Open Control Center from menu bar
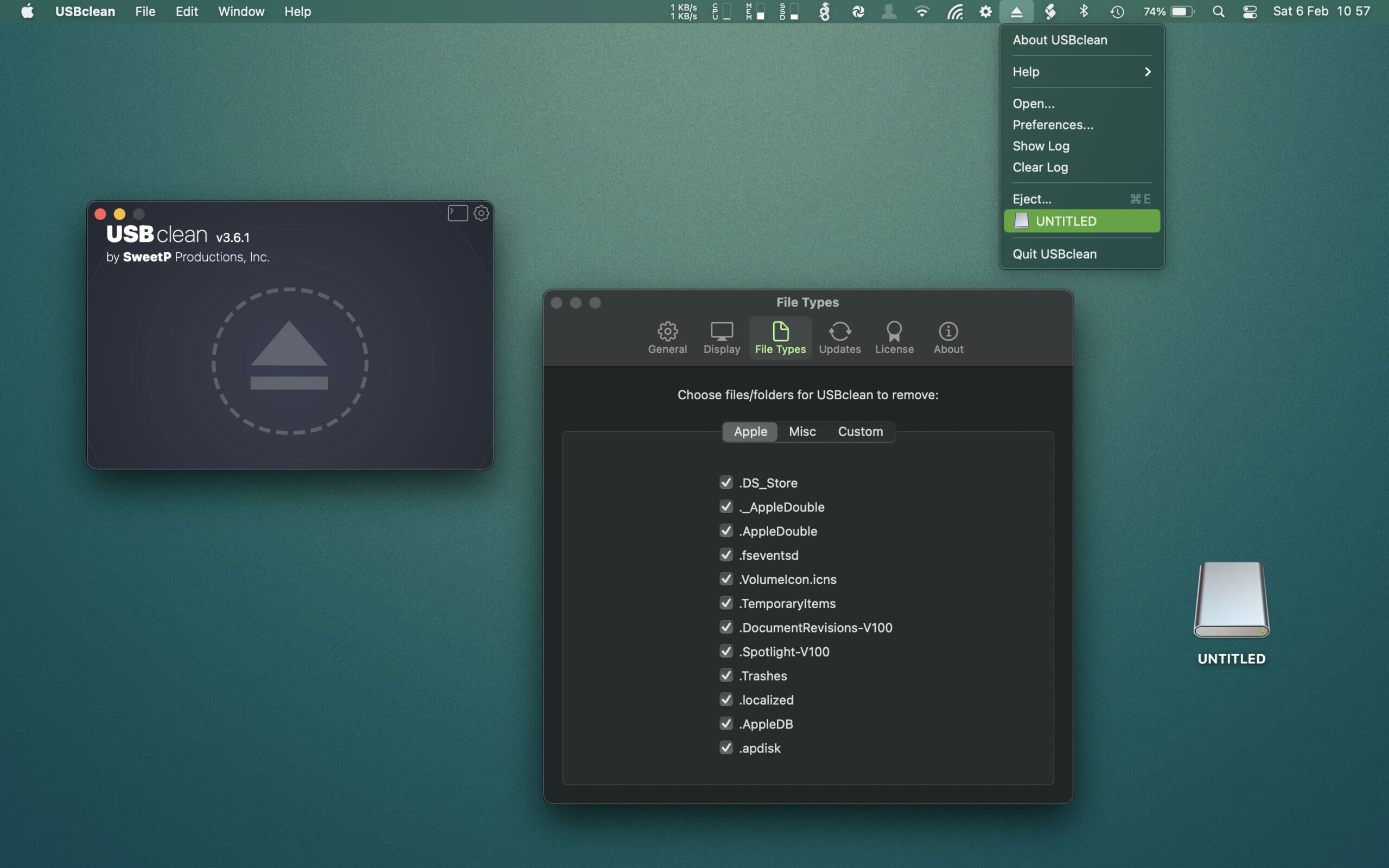 1250,11
